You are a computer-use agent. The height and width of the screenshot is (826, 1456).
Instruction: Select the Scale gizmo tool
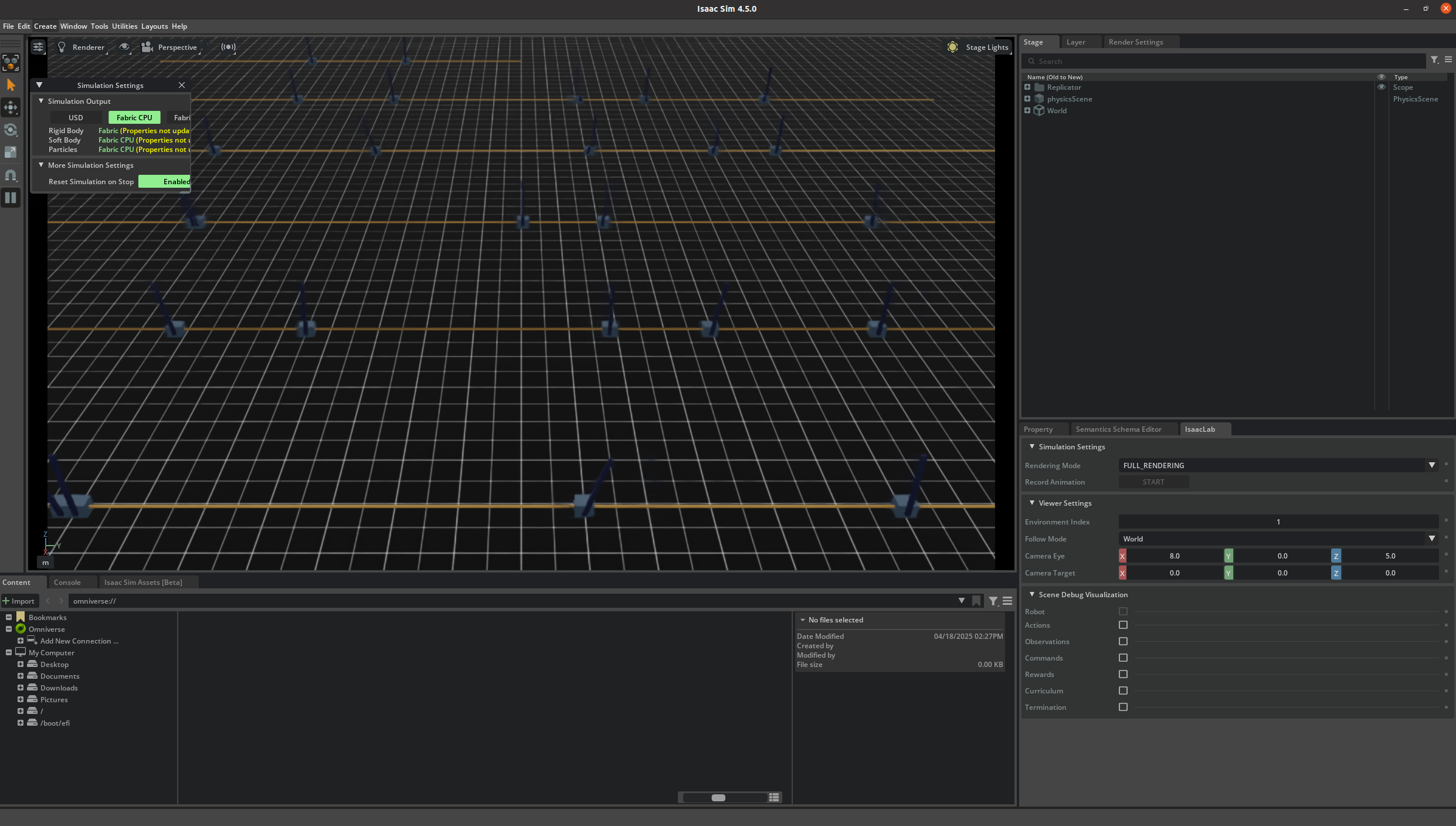point(11,152)
